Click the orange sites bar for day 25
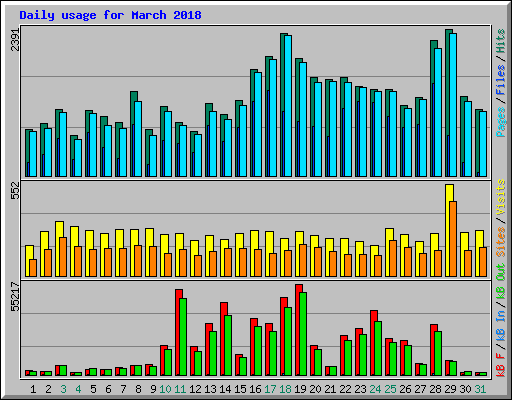 click(x=393, y=258)
